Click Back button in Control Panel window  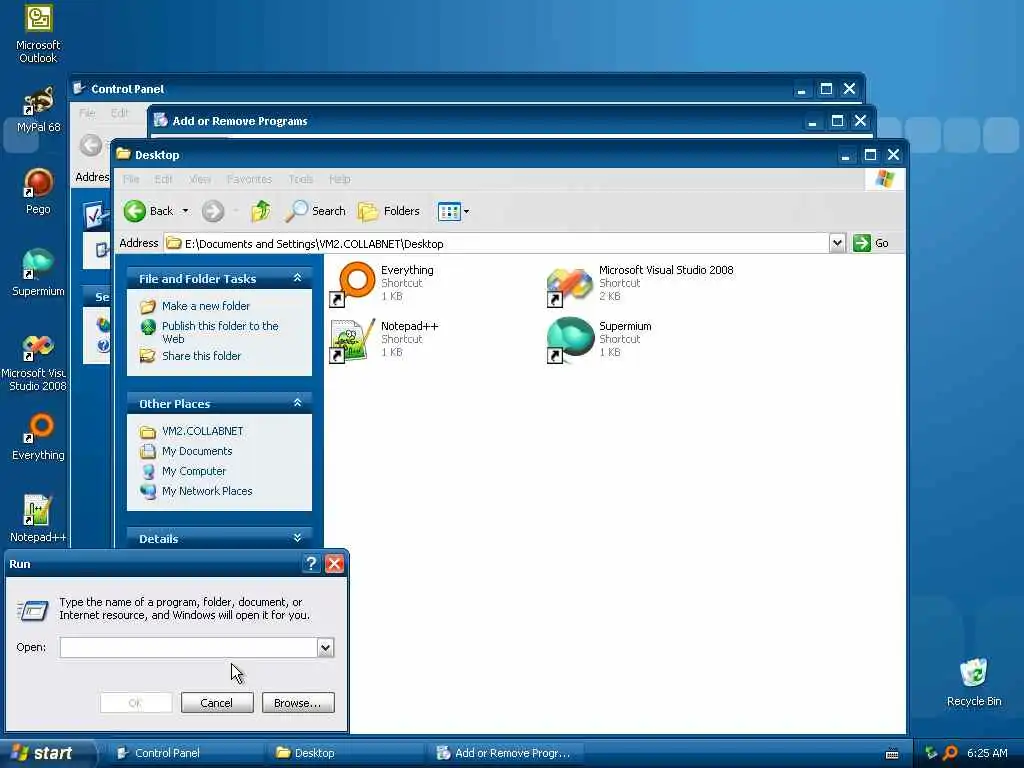(91, 145)
